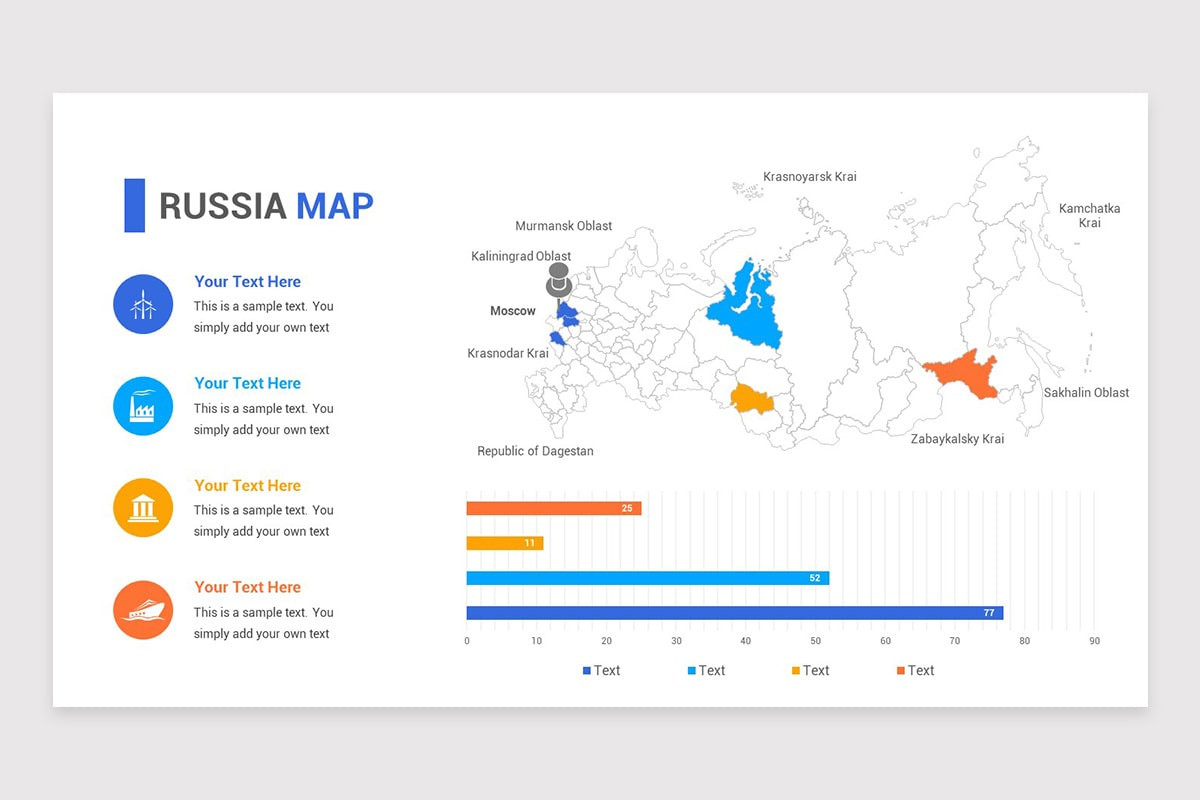Click the axis value 0
This screenshot has height=800, width=1200.
tap(467, 641)
